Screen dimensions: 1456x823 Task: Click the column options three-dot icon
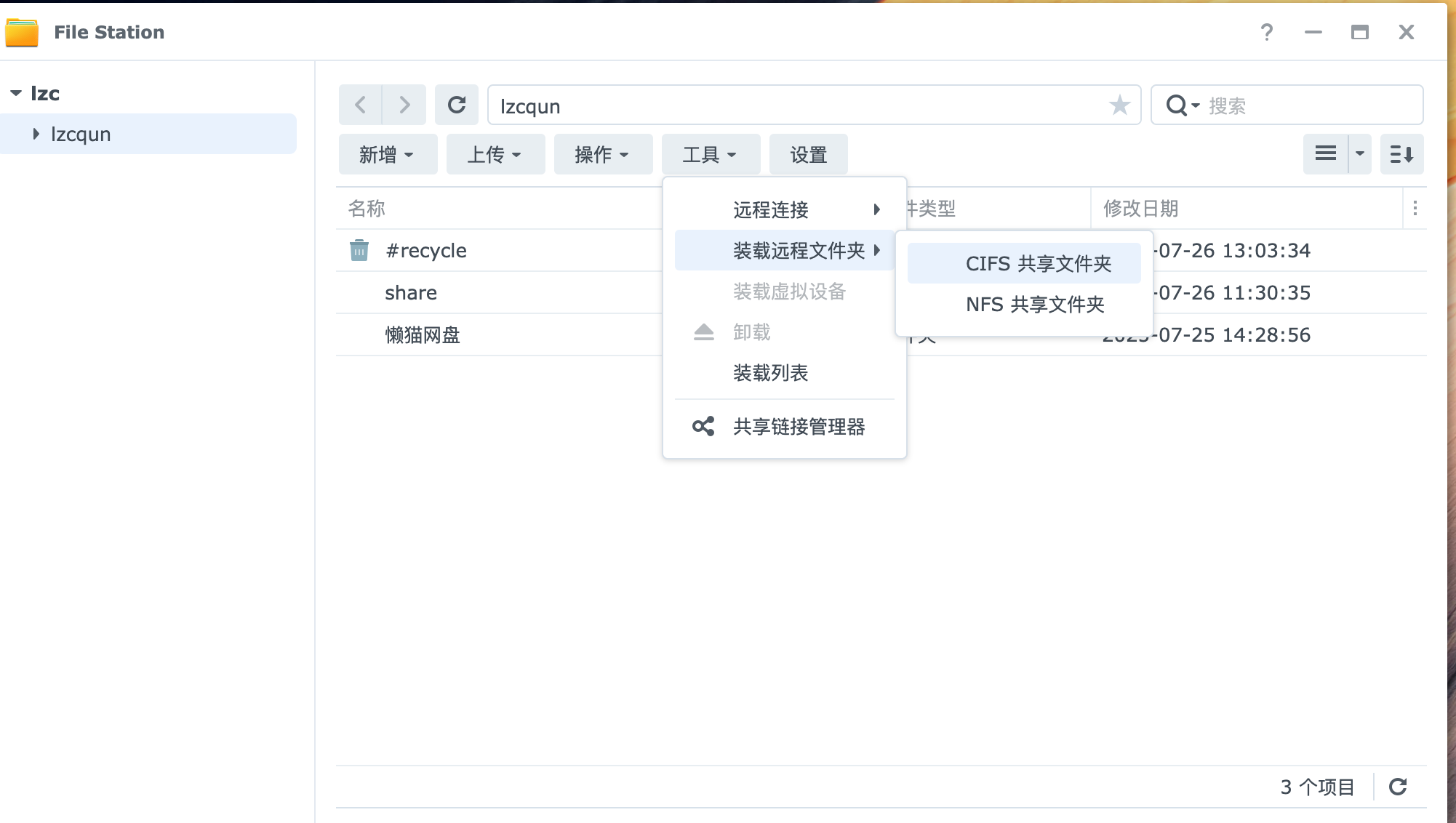[x=1415, y=209]
